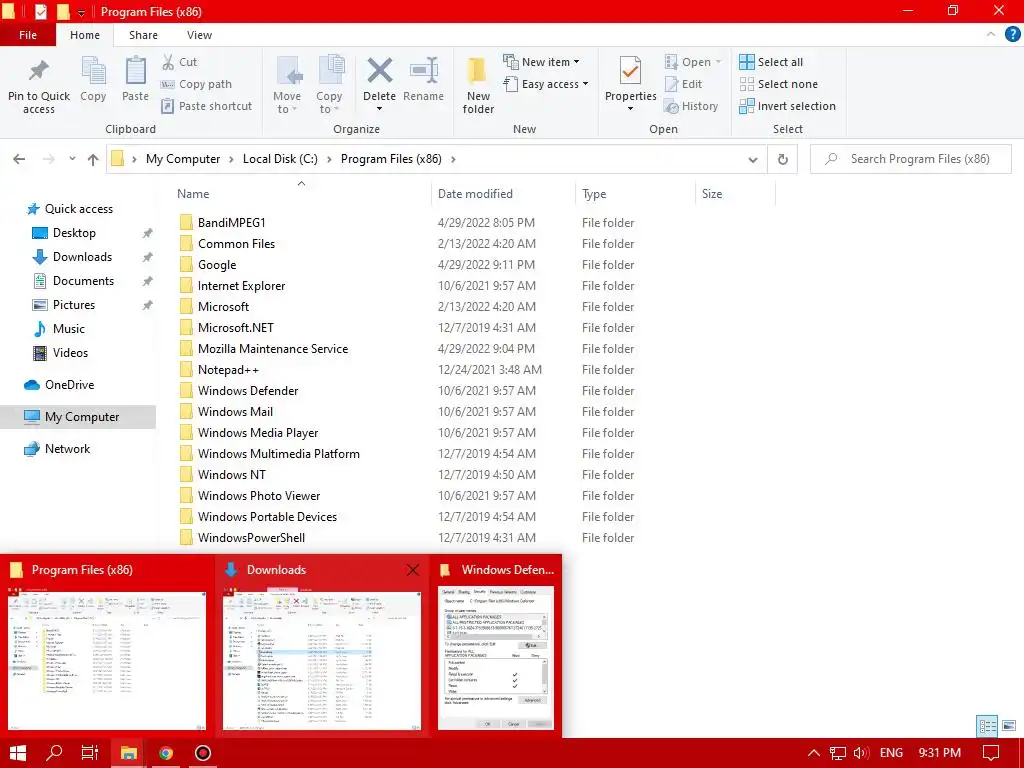This screenshot has height=768, width=1024.
Task: Click the Size column header
Action: coord(735,194)
